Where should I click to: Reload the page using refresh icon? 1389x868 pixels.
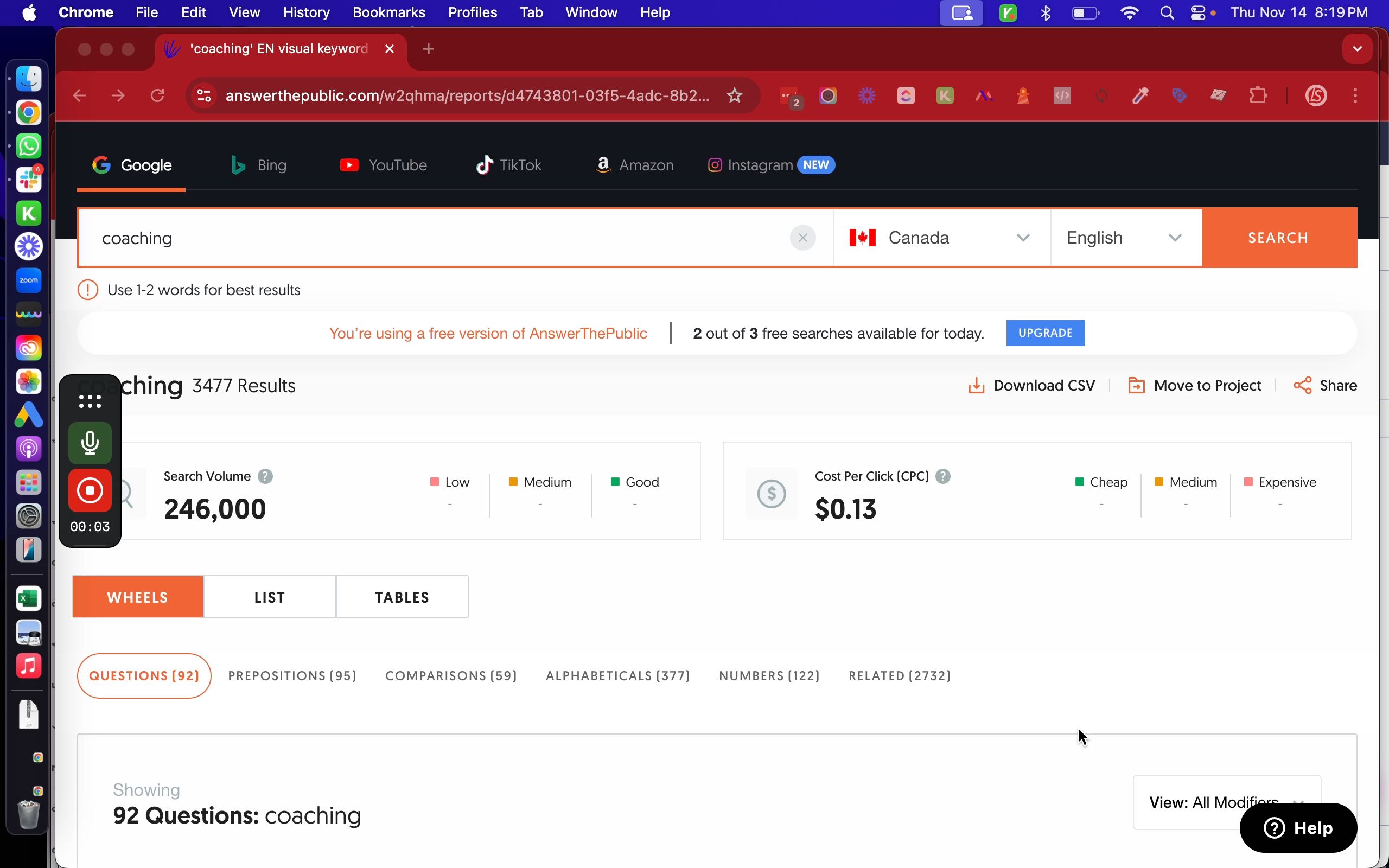coord(157,95)
